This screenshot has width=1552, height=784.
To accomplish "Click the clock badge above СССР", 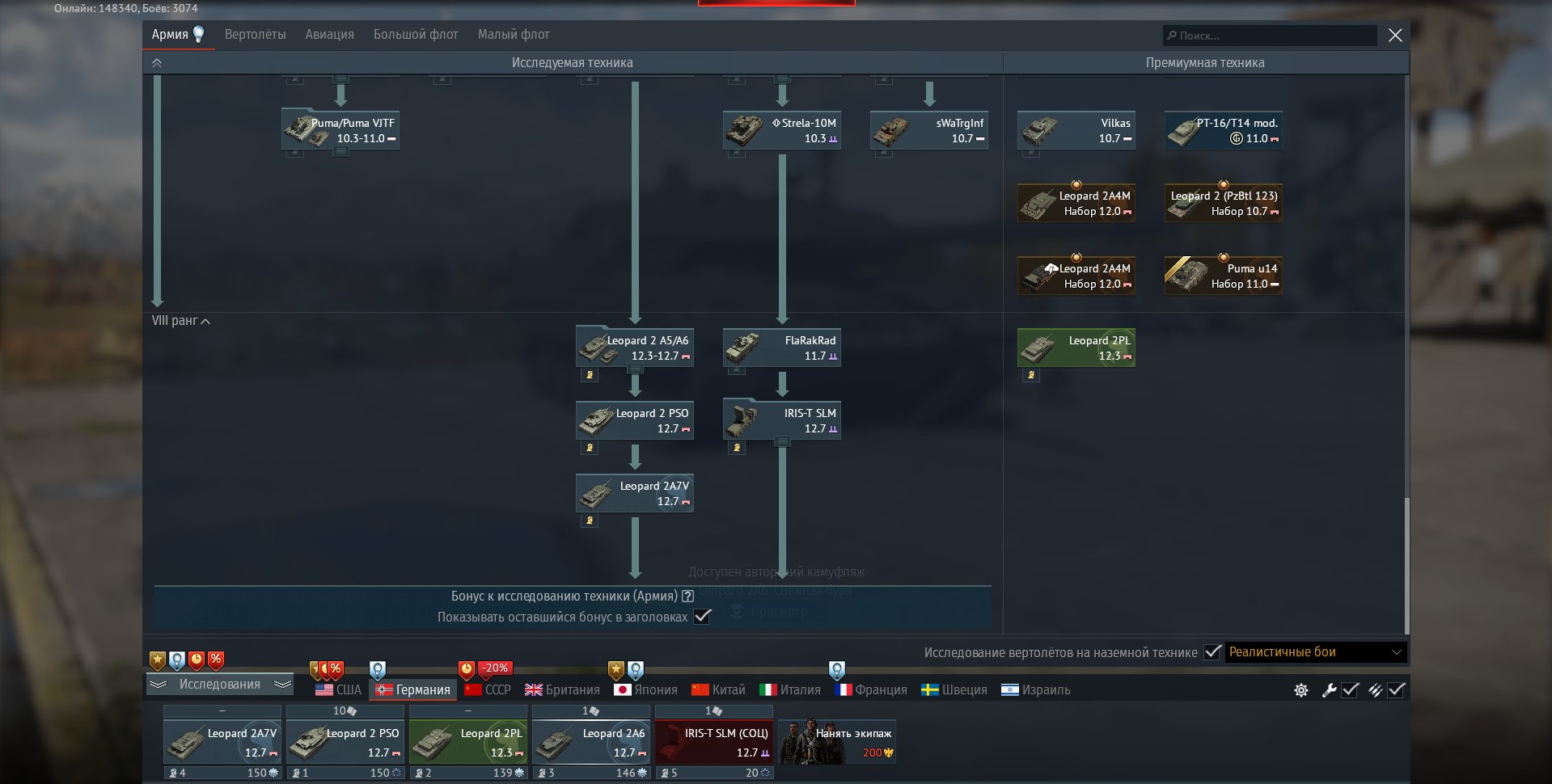I will click(x=467, y=670).
